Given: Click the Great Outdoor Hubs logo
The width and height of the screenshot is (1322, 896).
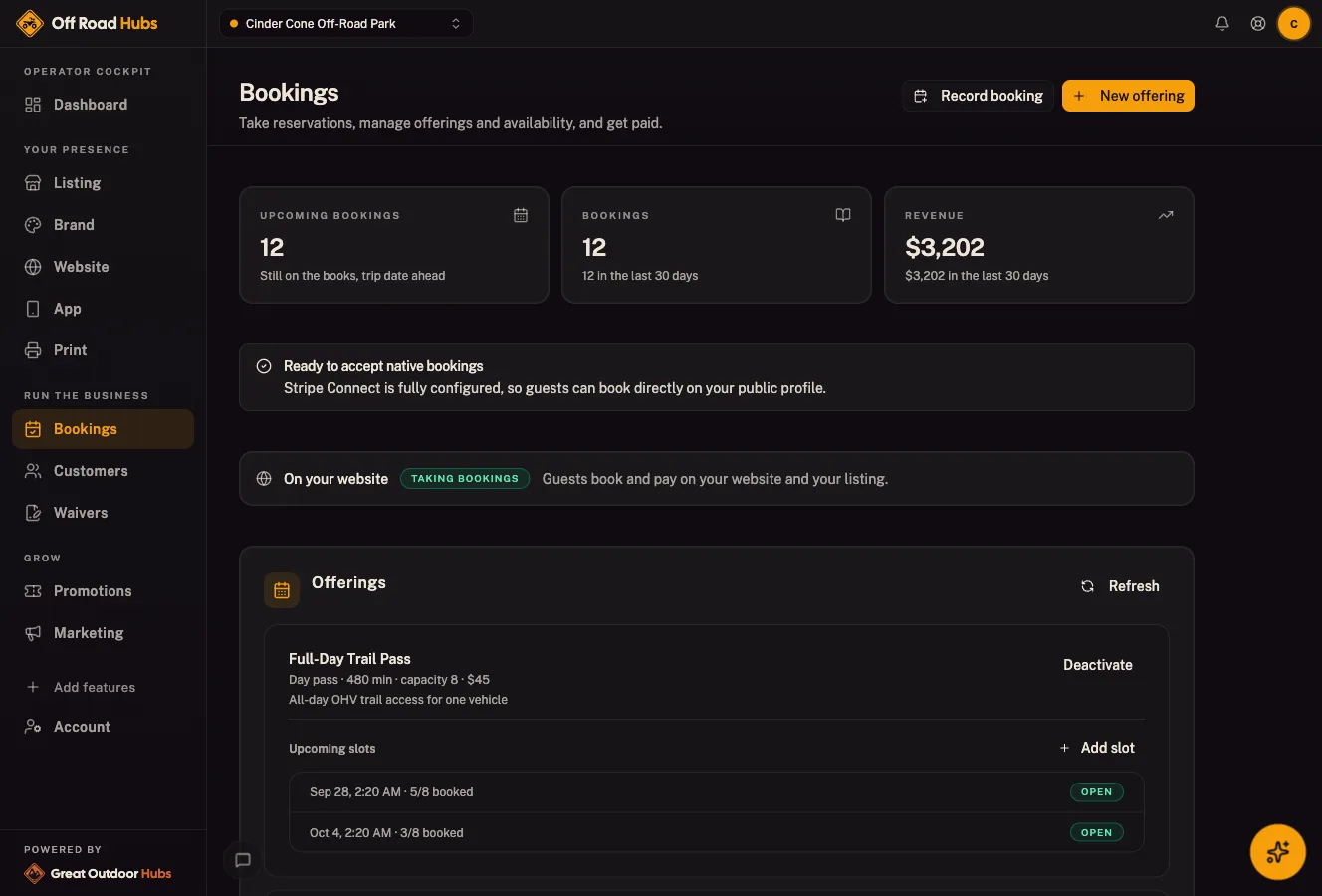Looking at the screenshot, I should pos(98,873).
